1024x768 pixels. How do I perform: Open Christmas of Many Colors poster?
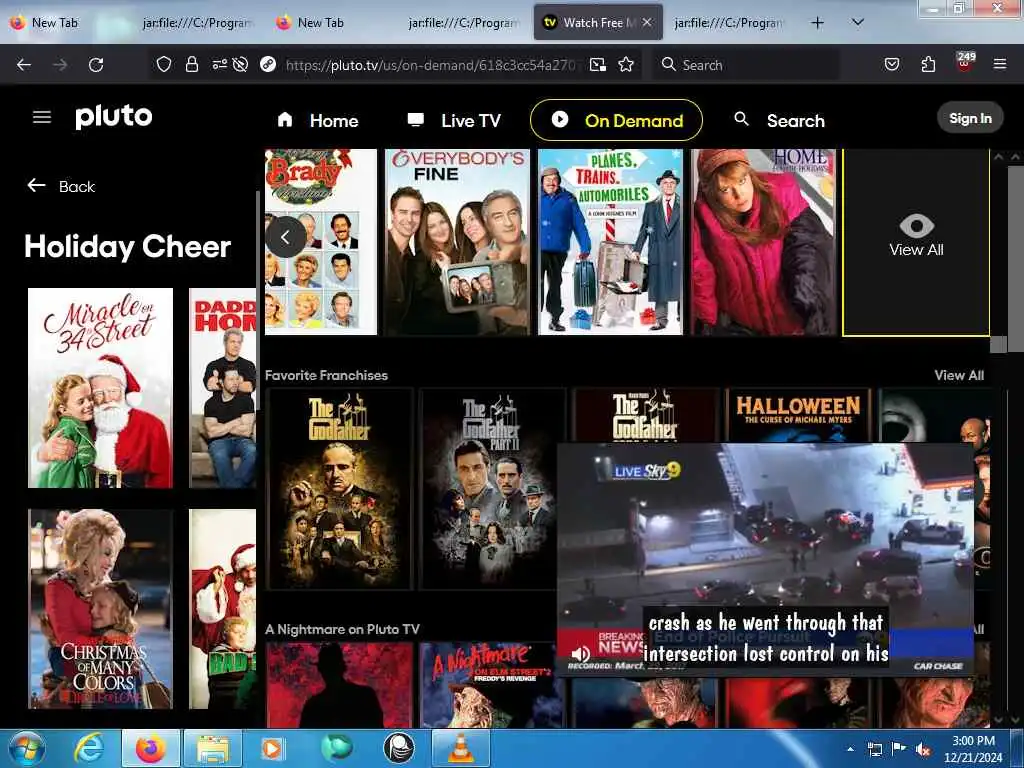101,609
